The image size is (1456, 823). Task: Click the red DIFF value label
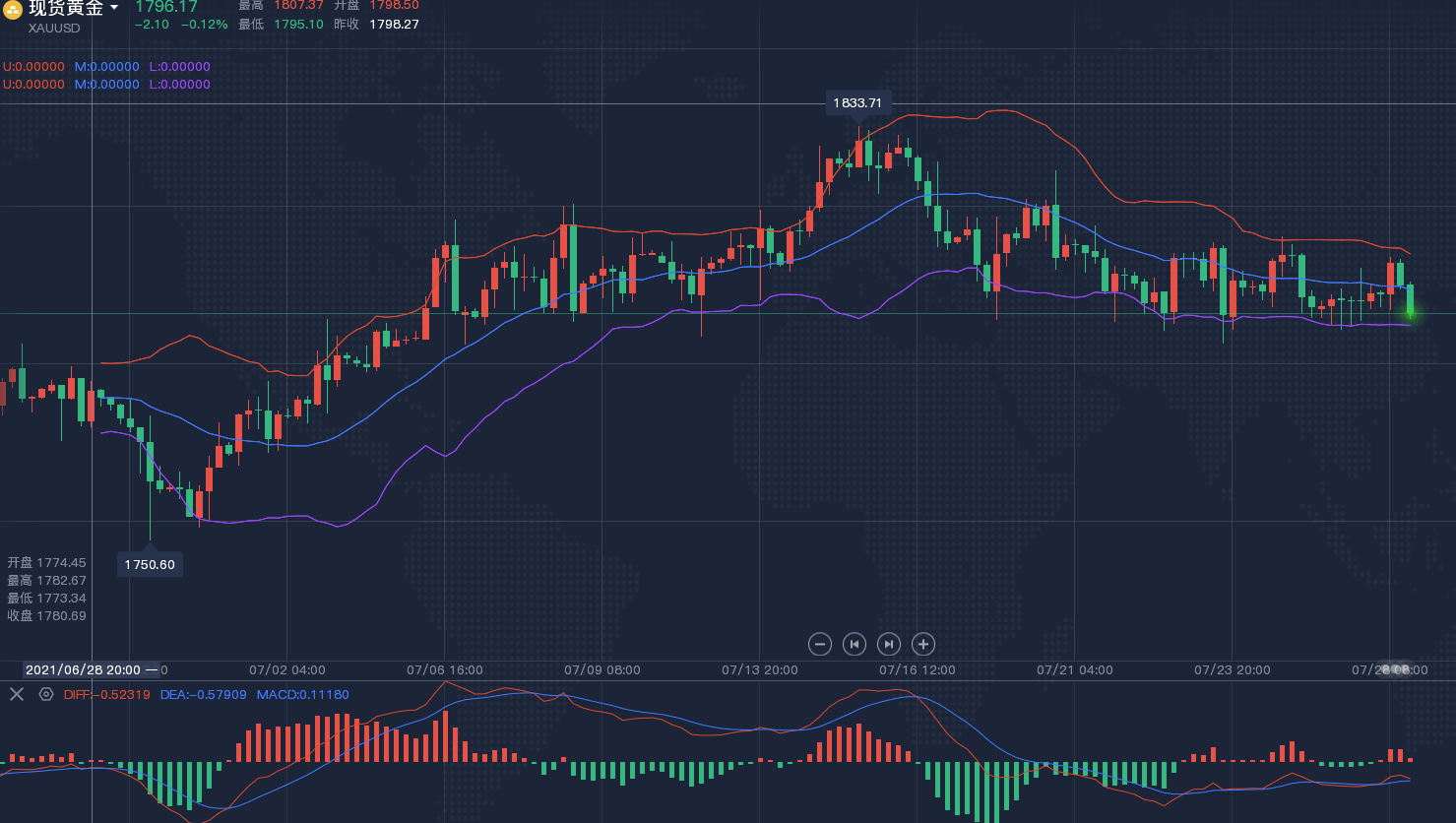pyautogui.click(x=106, y=694)
